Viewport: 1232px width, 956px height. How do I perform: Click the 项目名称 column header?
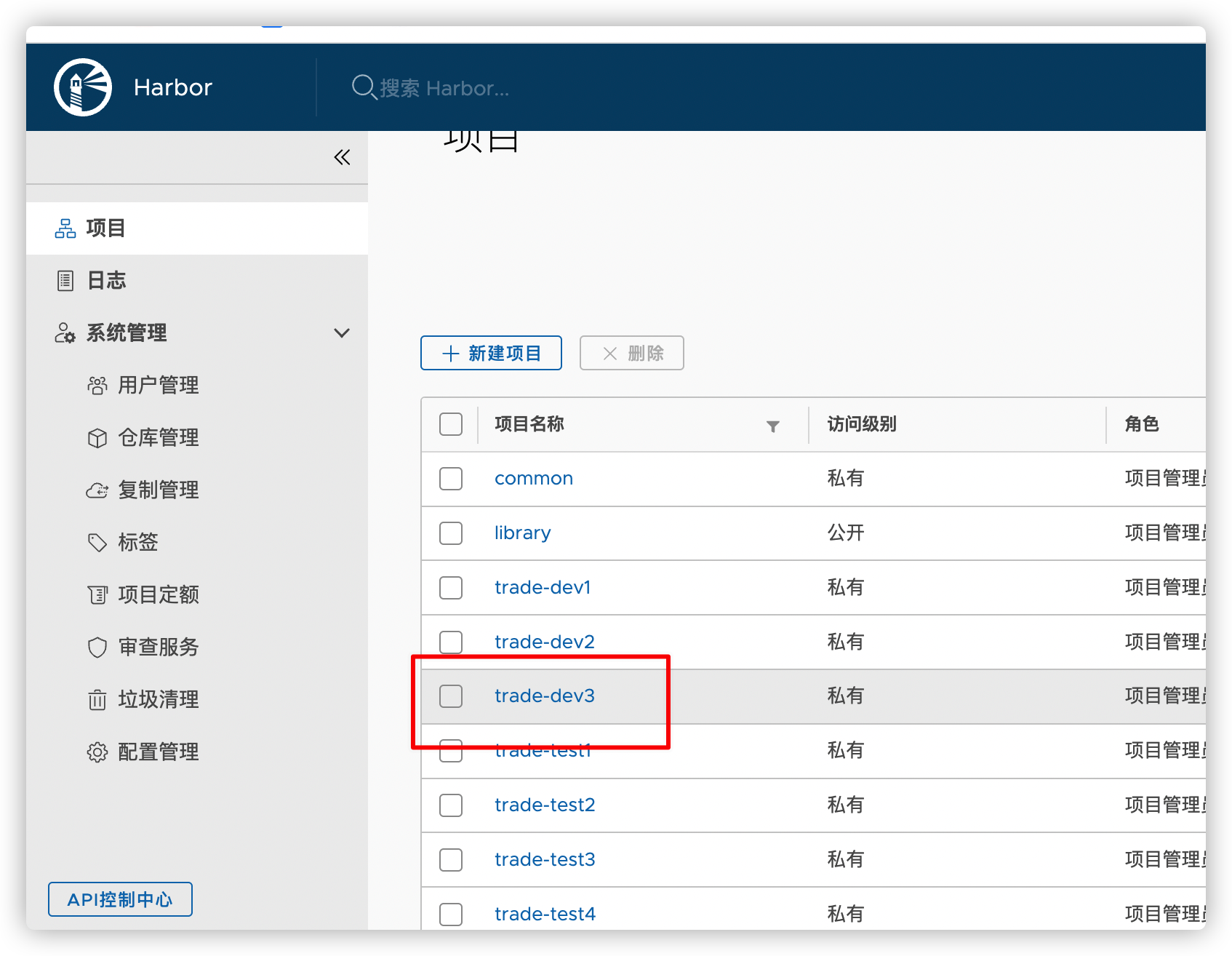[529, 424]
